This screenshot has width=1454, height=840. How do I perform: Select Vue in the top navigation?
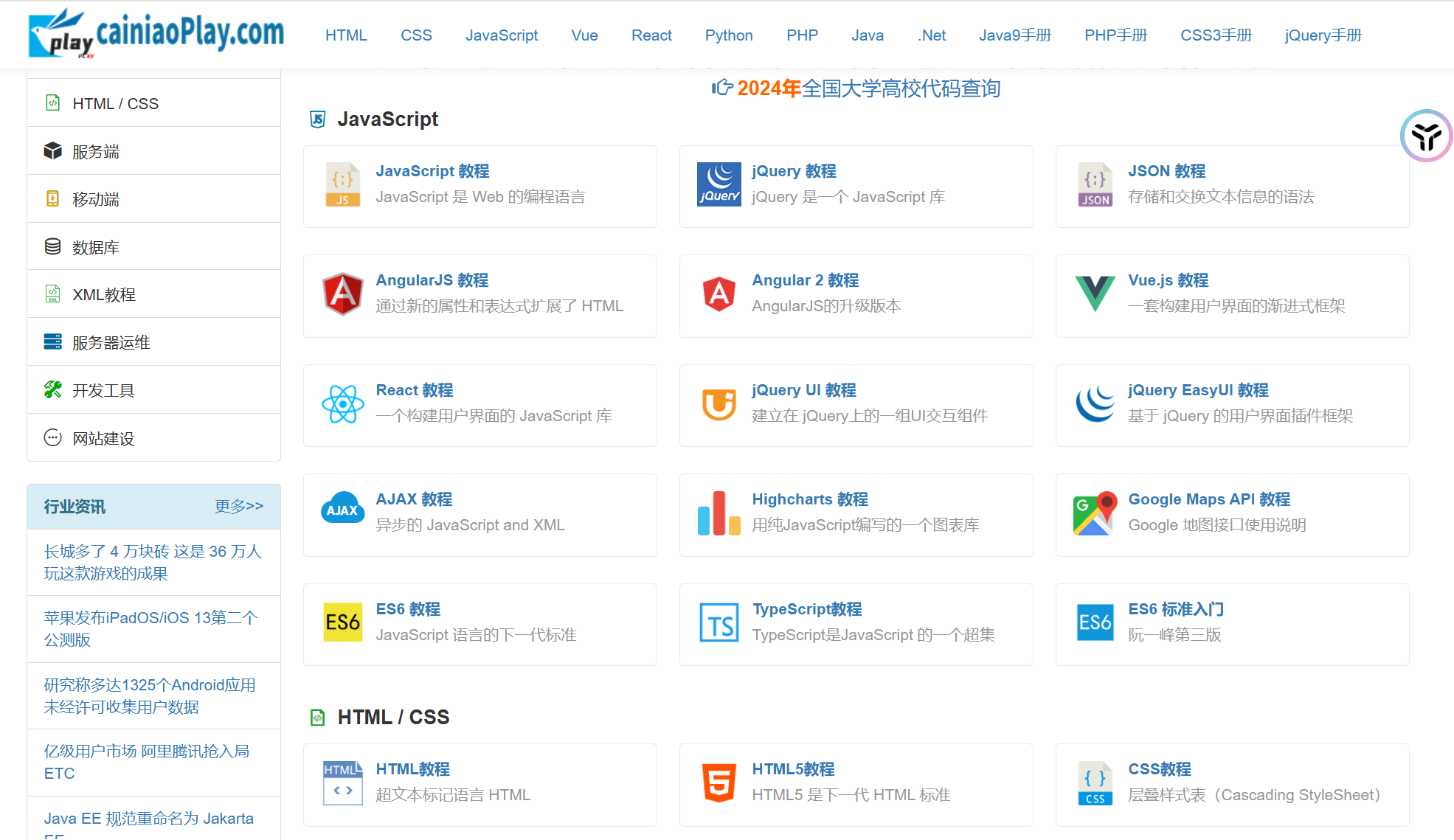[584, 35]
